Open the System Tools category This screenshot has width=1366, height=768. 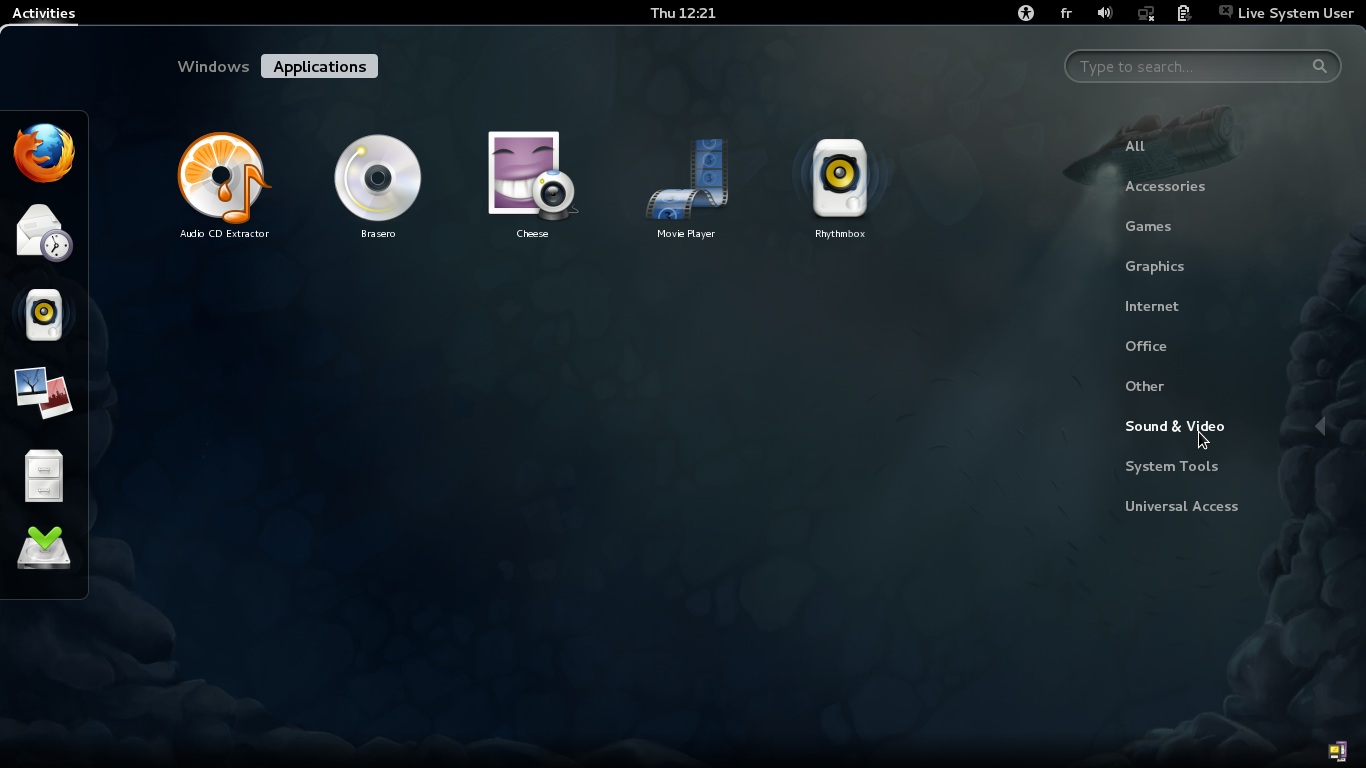pyautogui.click(x=1172, y=466)
